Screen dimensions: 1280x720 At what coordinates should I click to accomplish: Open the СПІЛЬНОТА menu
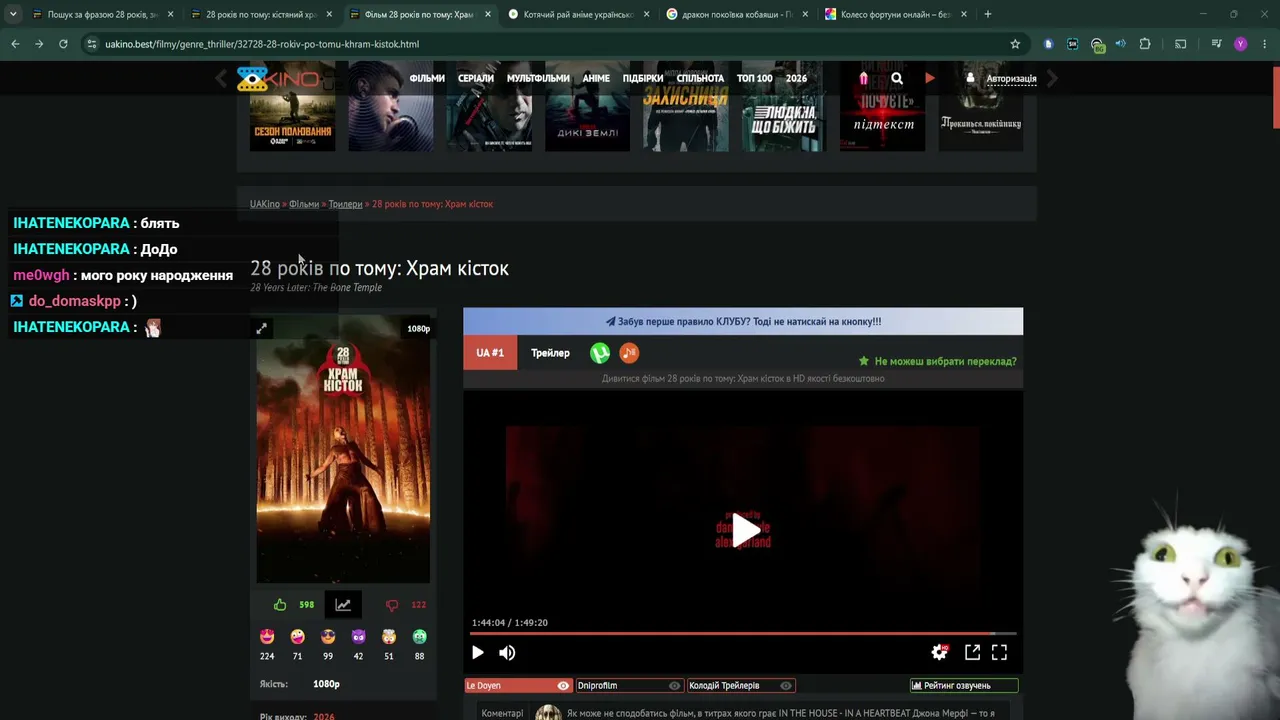pyautogui.click(x=700, y=78)
